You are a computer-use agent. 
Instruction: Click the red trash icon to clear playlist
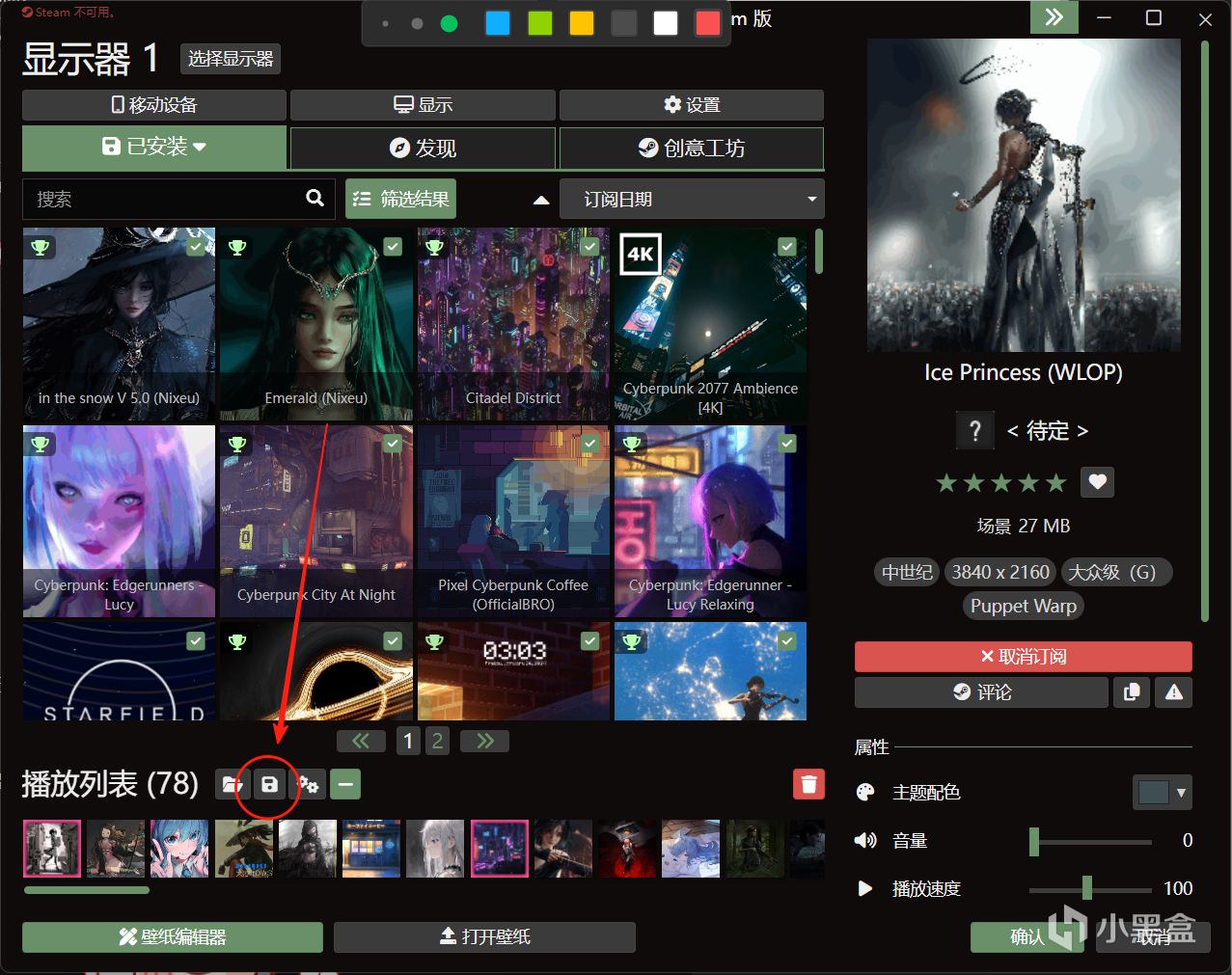coord(808,784)
